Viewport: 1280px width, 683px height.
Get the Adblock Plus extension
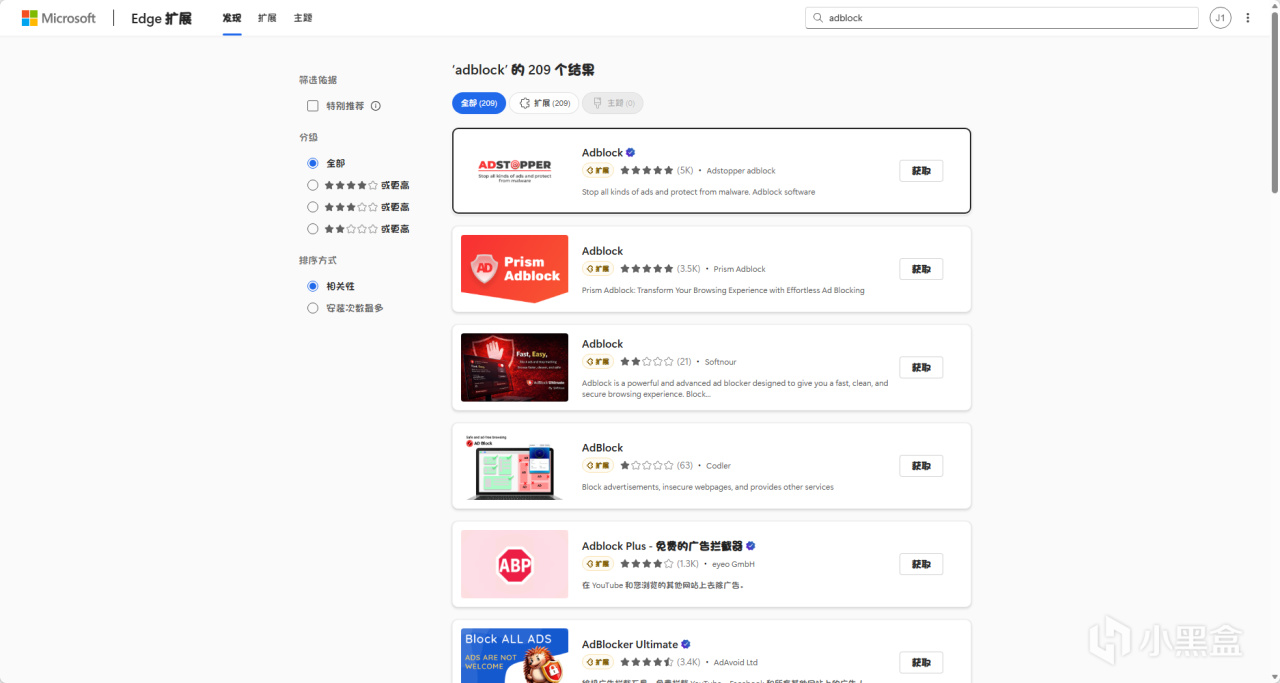(921, 564)
